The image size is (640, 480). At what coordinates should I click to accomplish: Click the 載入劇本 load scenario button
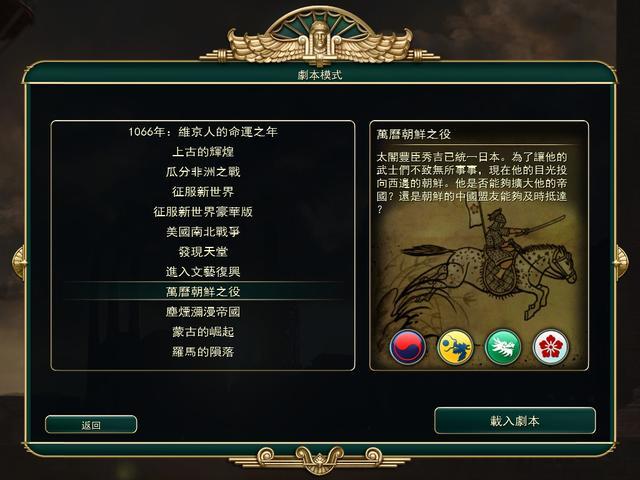[x=515, y=421]
